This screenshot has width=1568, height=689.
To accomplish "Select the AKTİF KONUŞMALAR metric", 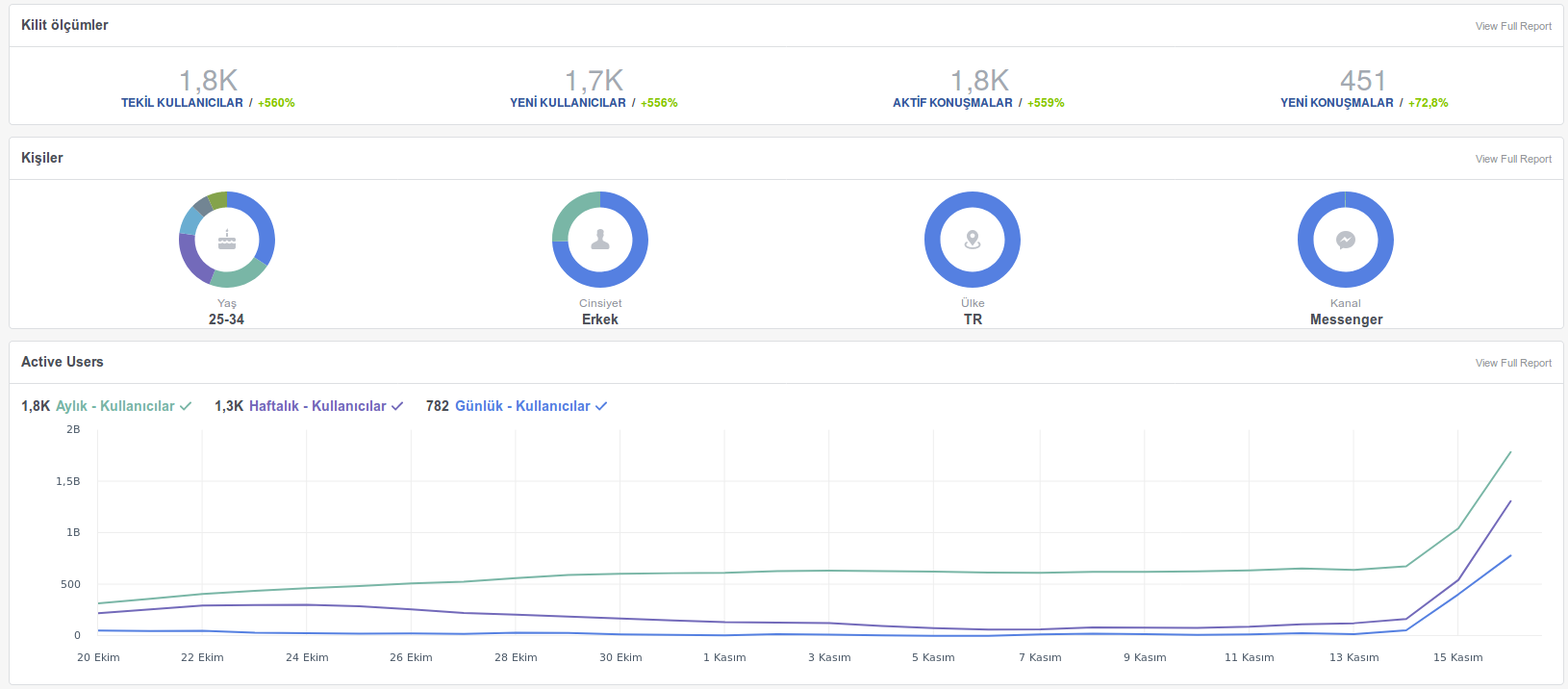I will (x=952, y=103).
